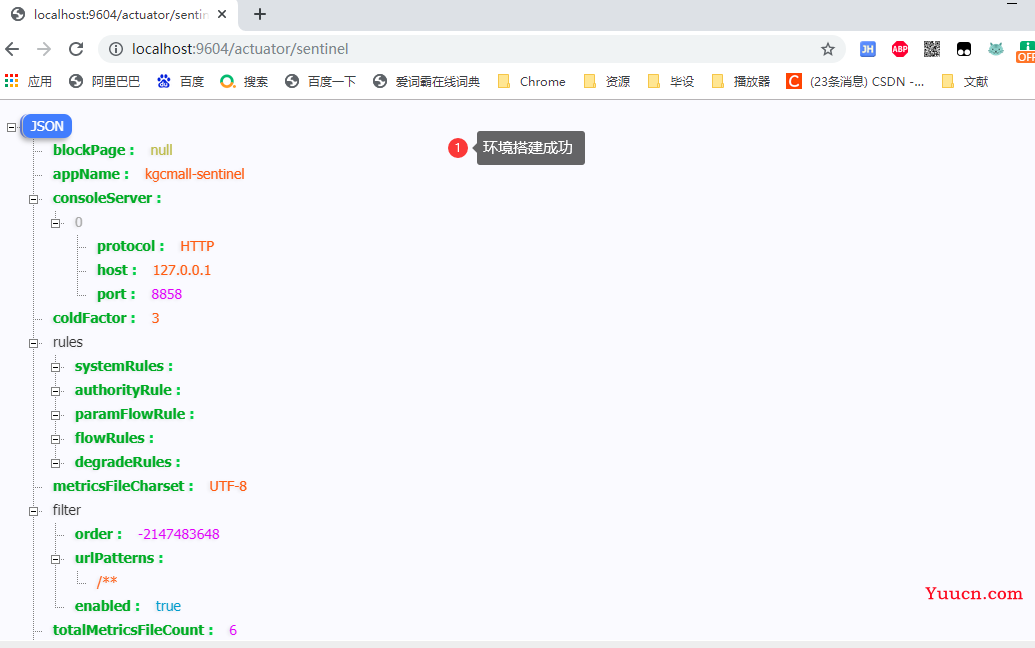Open the 毕设 bookmarks folder

pyautogui.click(x=671, y=81)
